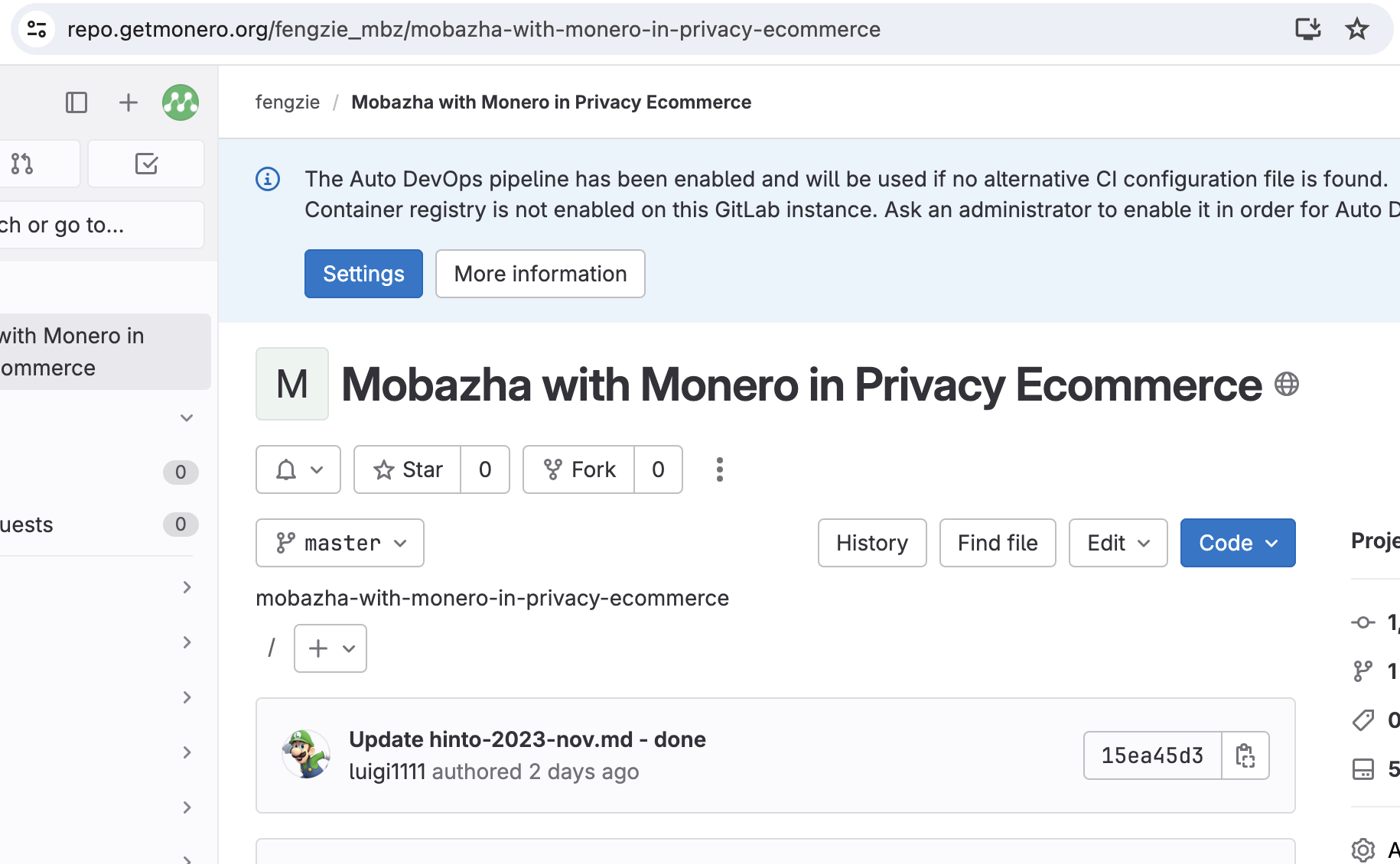Copy commit SHA with clipboard icon
This screenshot has height=864, width=1400.
coord(1245,755)
